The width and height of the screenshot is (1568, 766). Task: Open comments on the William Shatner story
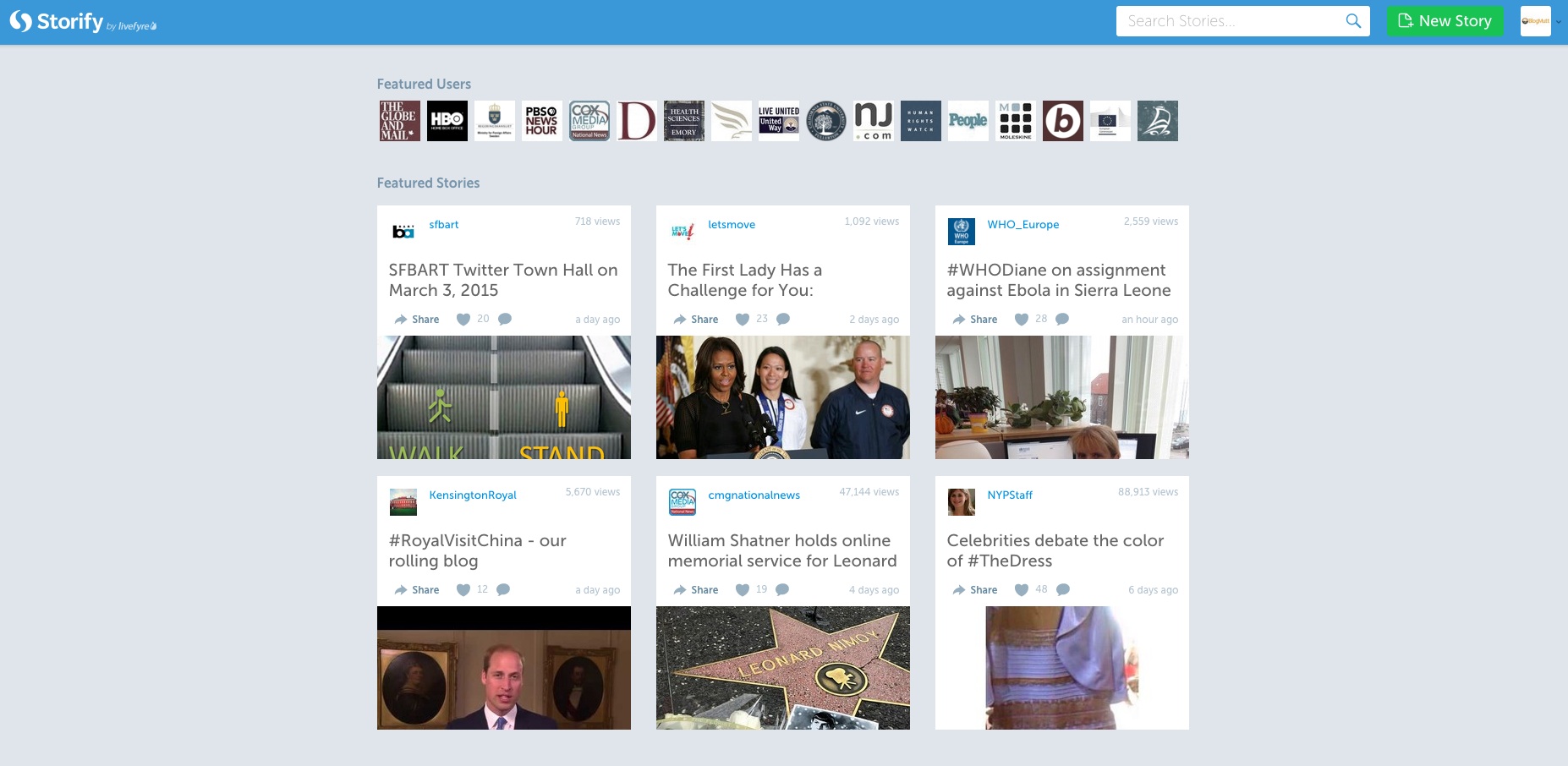coord(782,590)
